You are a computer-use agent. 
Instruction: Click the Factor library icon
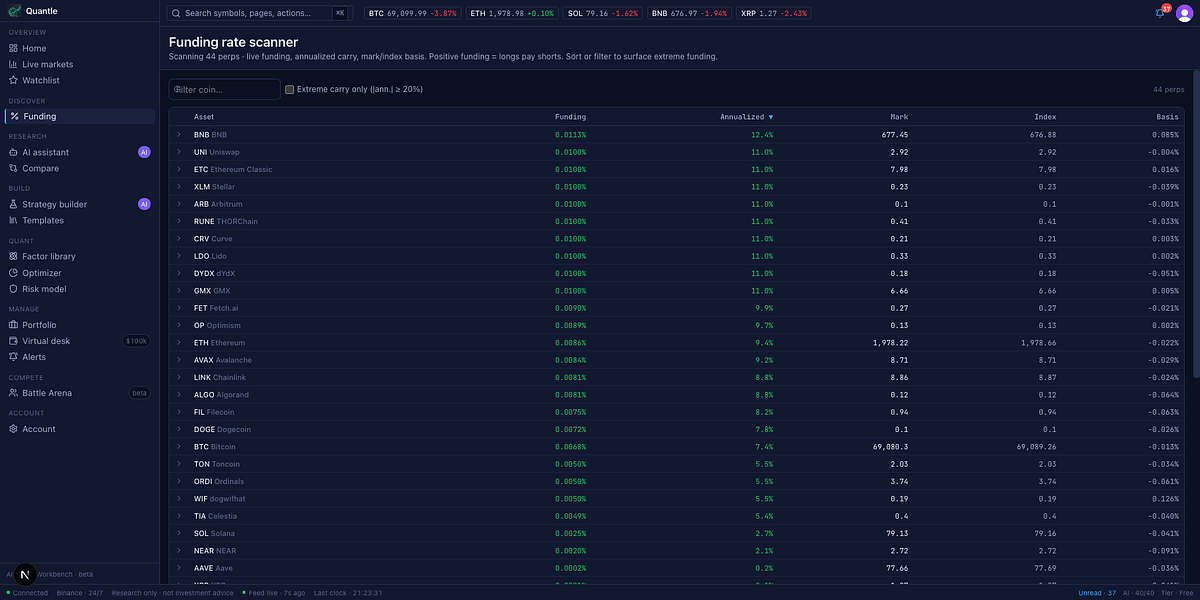click(13, 256)
